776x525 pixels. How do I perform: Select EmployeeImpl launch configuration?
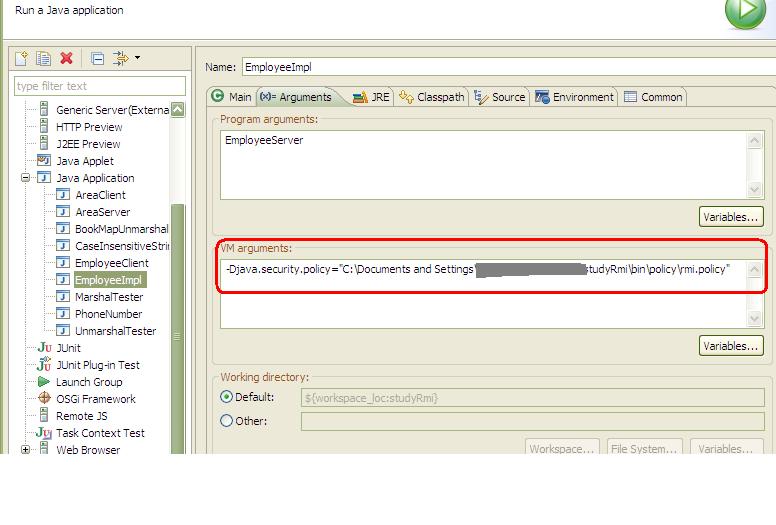pyautogui.click(x=109, y=280)
